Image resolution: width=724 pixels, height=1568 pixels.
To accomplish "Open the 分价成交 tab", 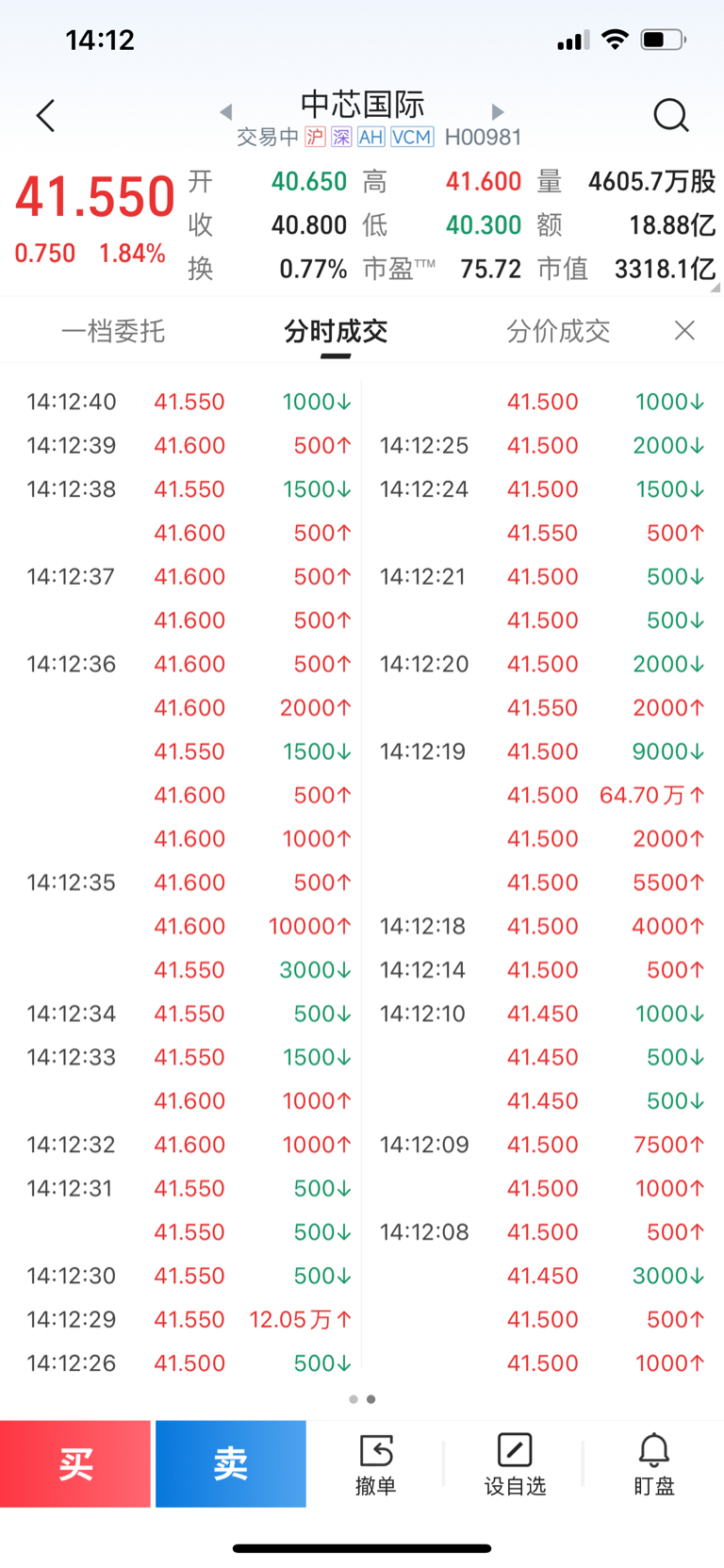I will [558, 331].
